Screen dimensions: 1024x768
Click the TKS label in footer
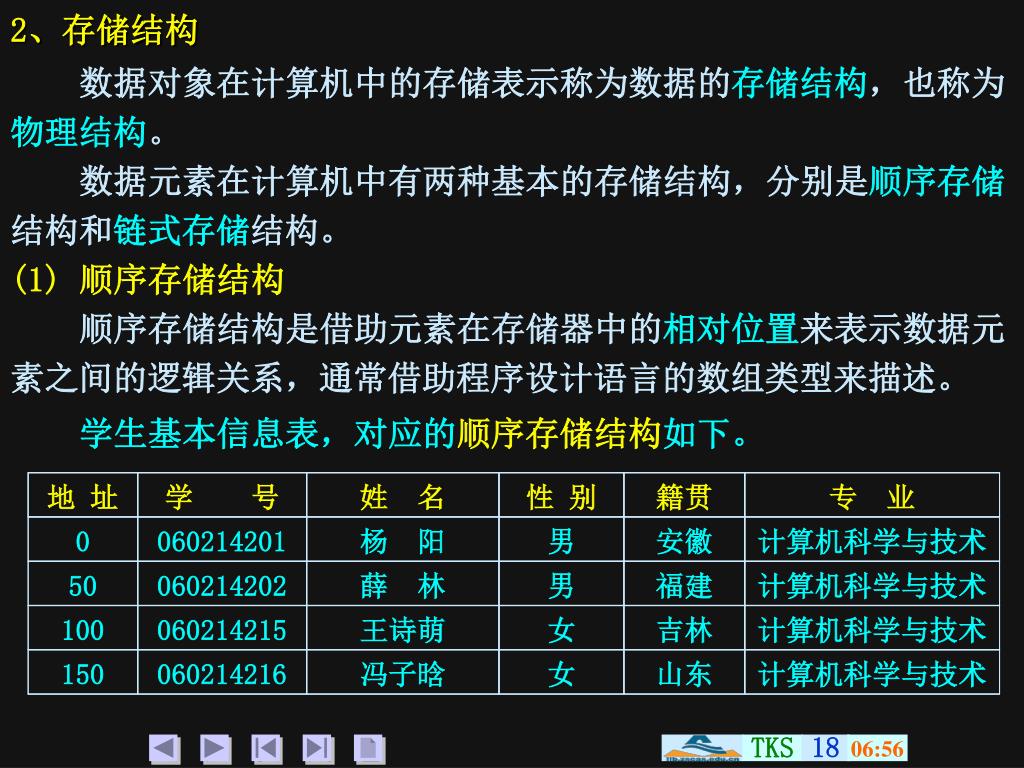tap(771, 748)
